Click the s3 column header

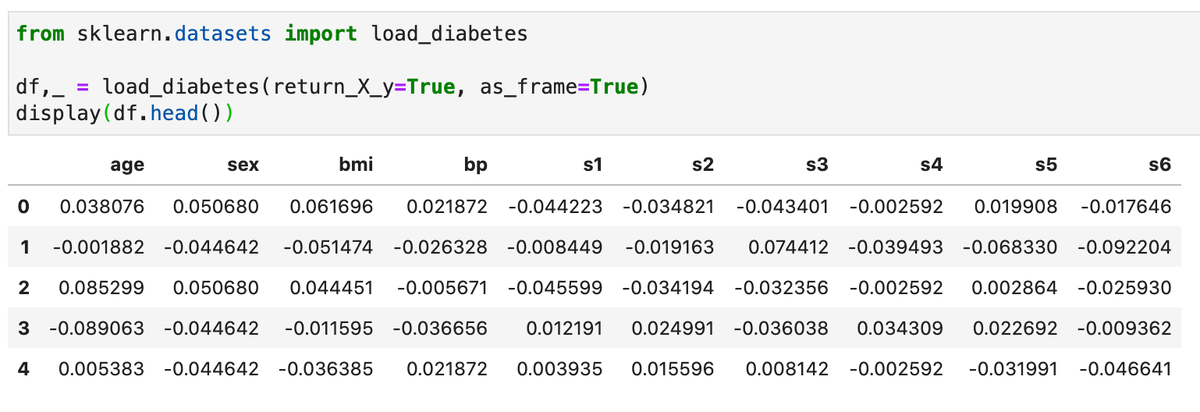[x=817, y=165]
